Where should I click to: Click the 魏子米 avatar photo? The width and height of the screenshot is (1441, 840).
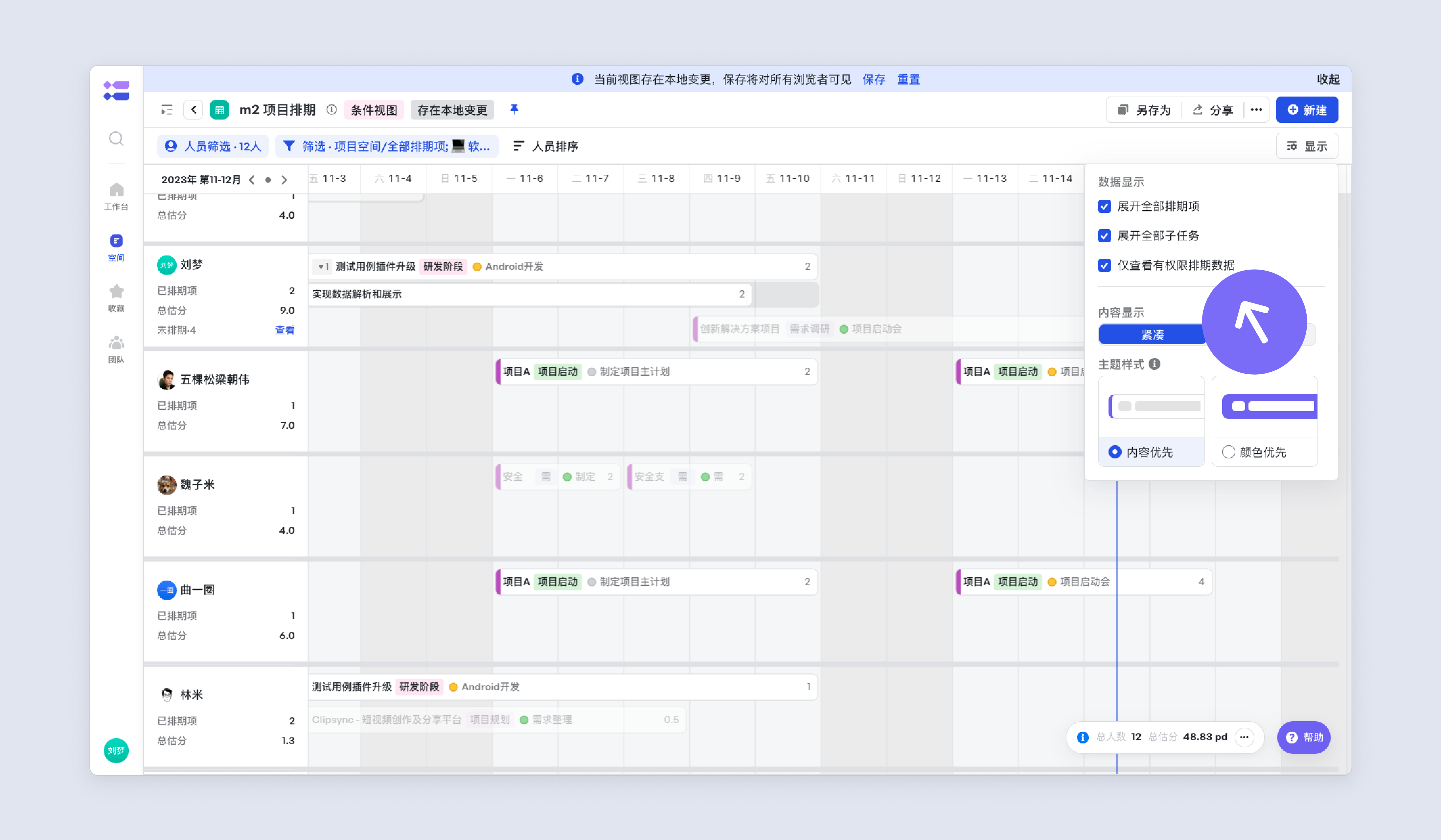[166, 485]
